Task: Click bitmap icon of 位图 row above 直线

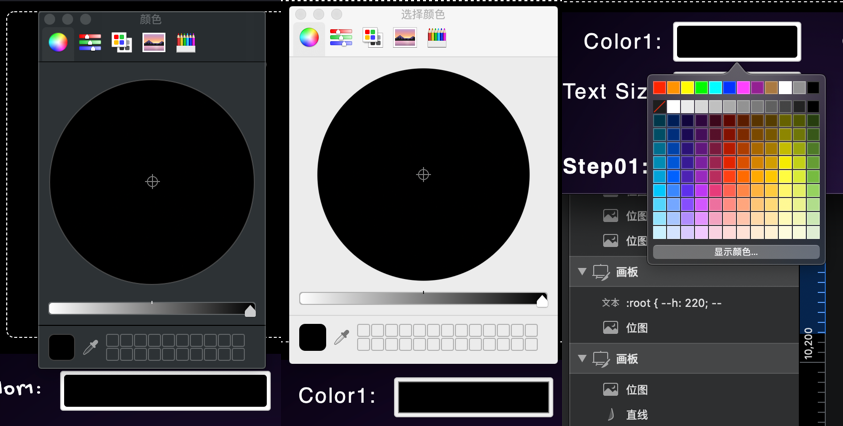Action: 610,389
